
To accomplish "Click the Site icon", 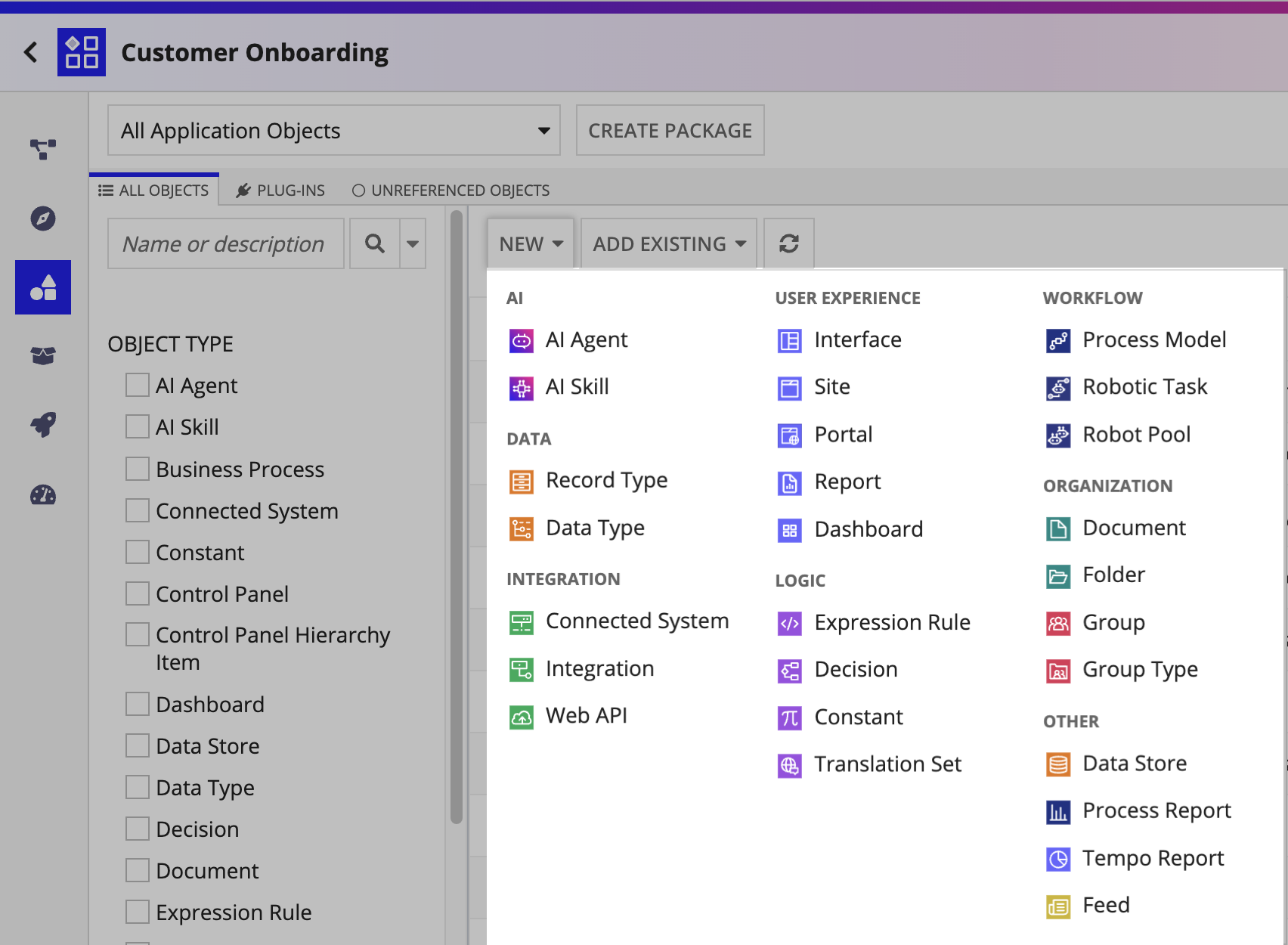I will 790,388.
